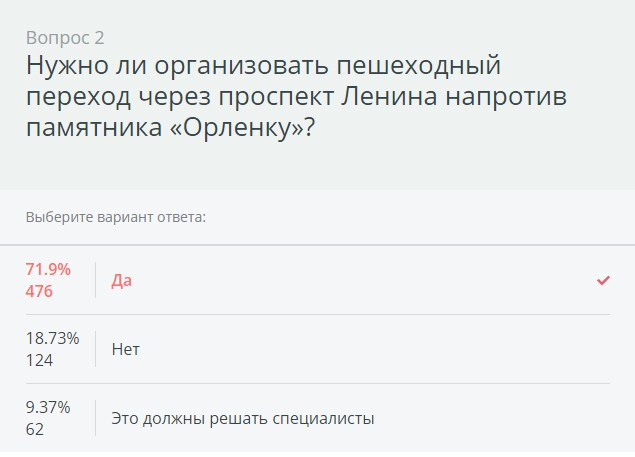Viewport: 635px width, 457px height.
Task: Click the 18.73% result percentage
Action: (x=53, y=338)
